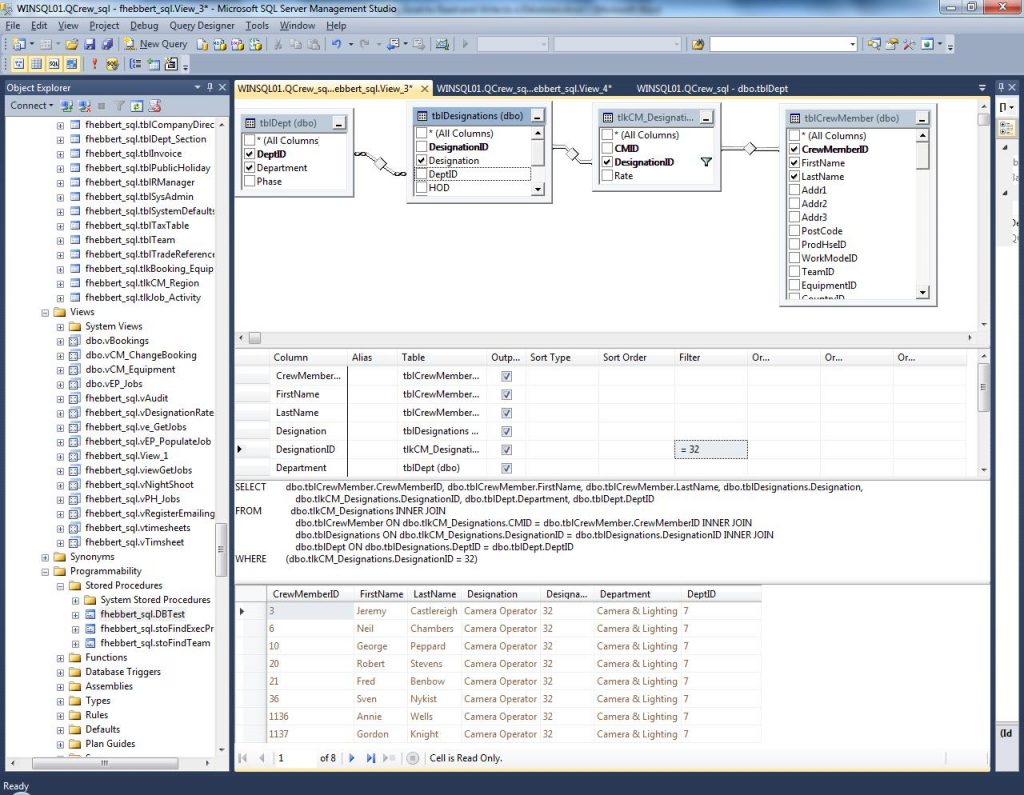The width and height of the screenshot is (1024, 795).
Task: Execute the query with the red exclamation icon
Action: (x=94, y=63)
